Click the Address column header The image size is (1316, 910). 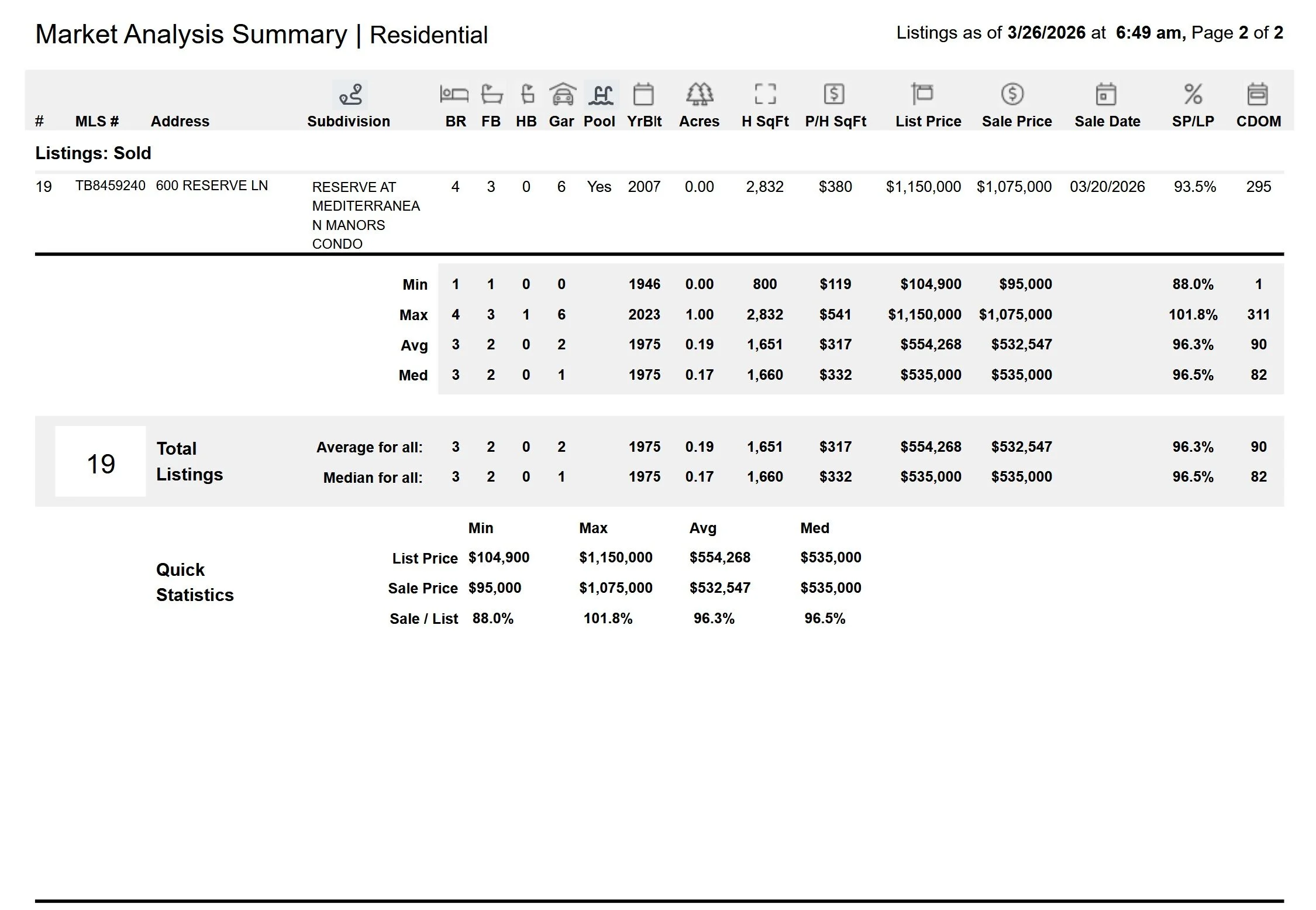point(180,121)
